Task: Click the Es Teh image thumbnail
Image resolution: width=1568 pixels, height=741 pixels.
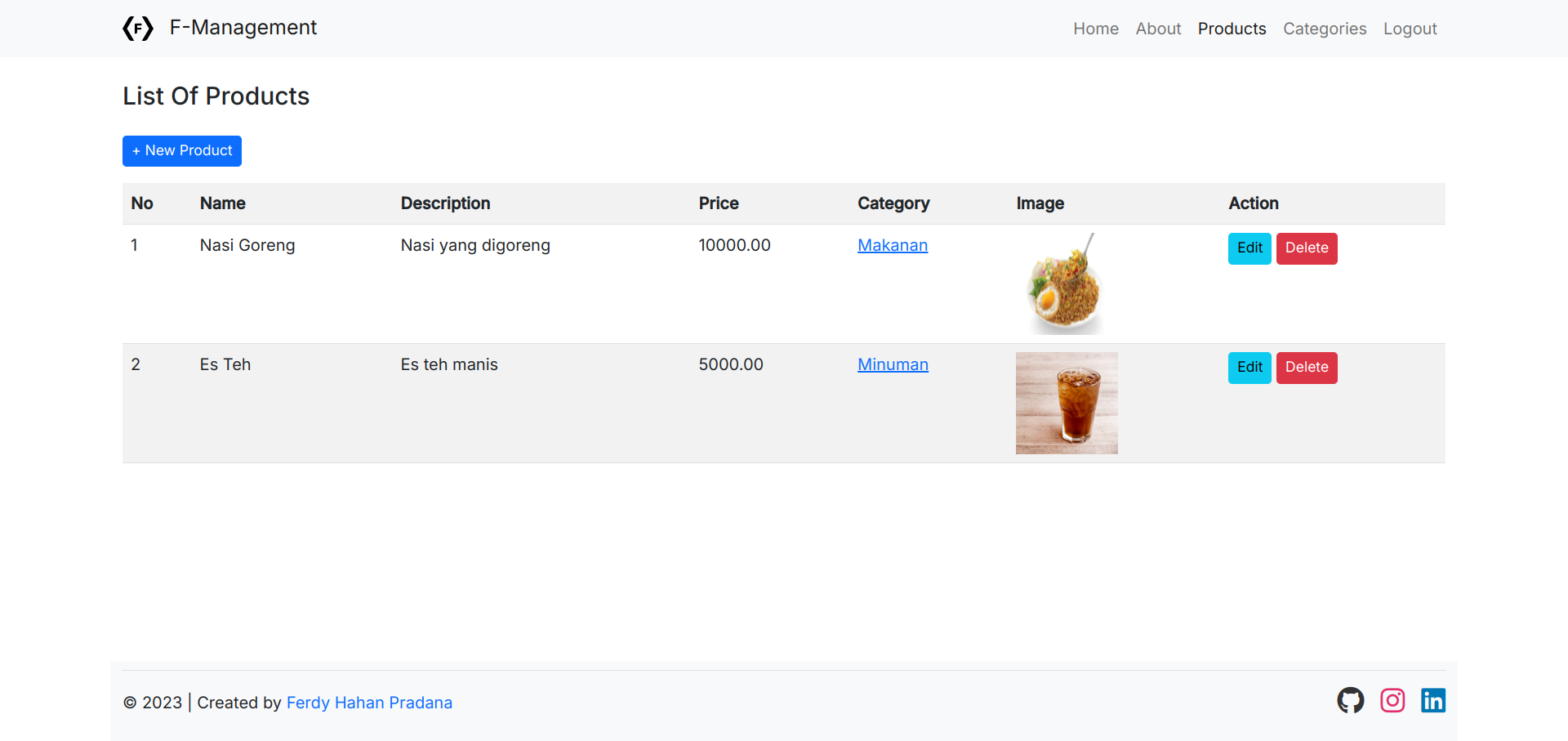Action: [x=1067, y=403]
